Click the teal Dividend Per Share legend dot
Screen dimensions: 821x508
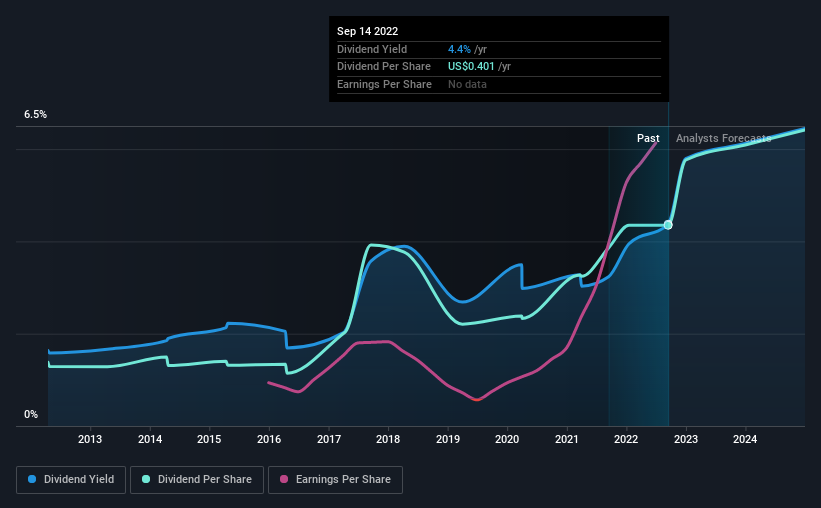(147, 480)
